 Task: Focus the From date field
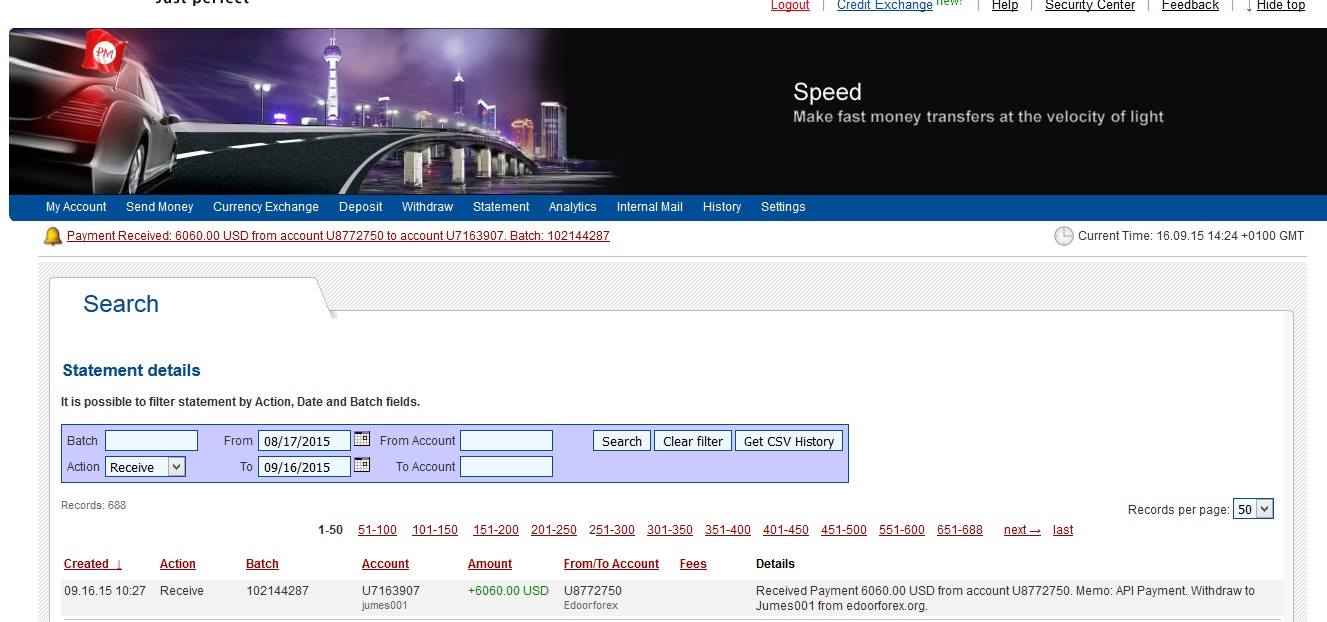[304, 441]
